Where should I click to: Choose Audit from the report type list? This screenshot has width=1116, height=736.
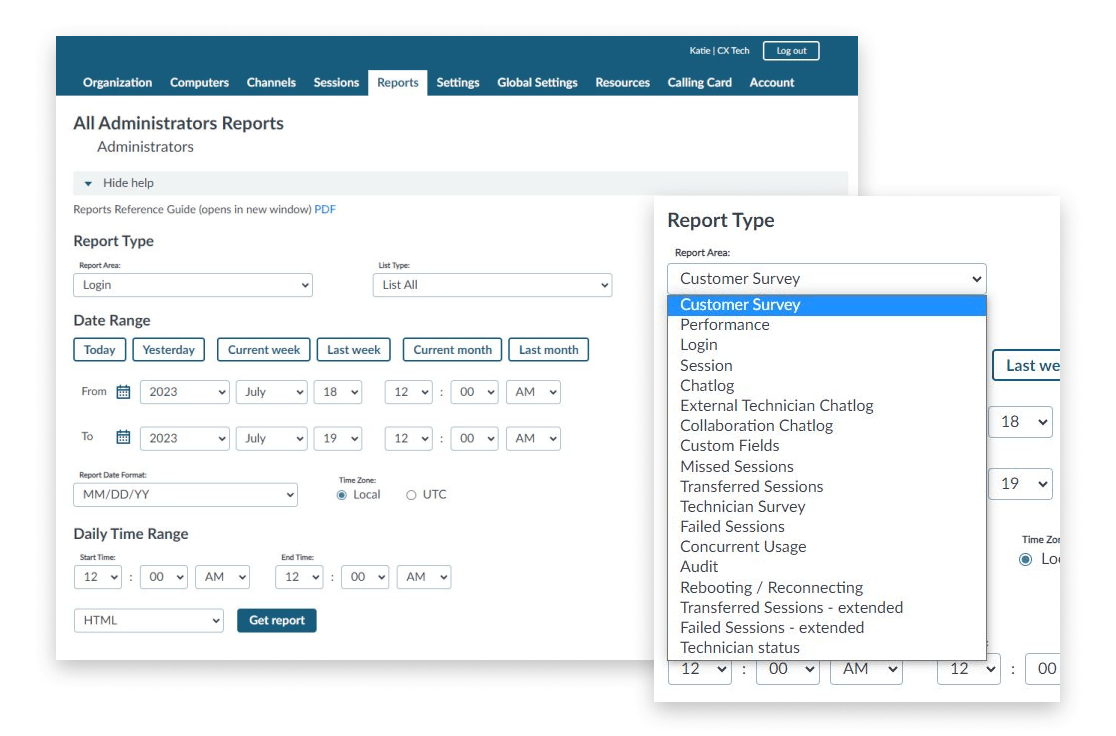click(x=700, y=566)
